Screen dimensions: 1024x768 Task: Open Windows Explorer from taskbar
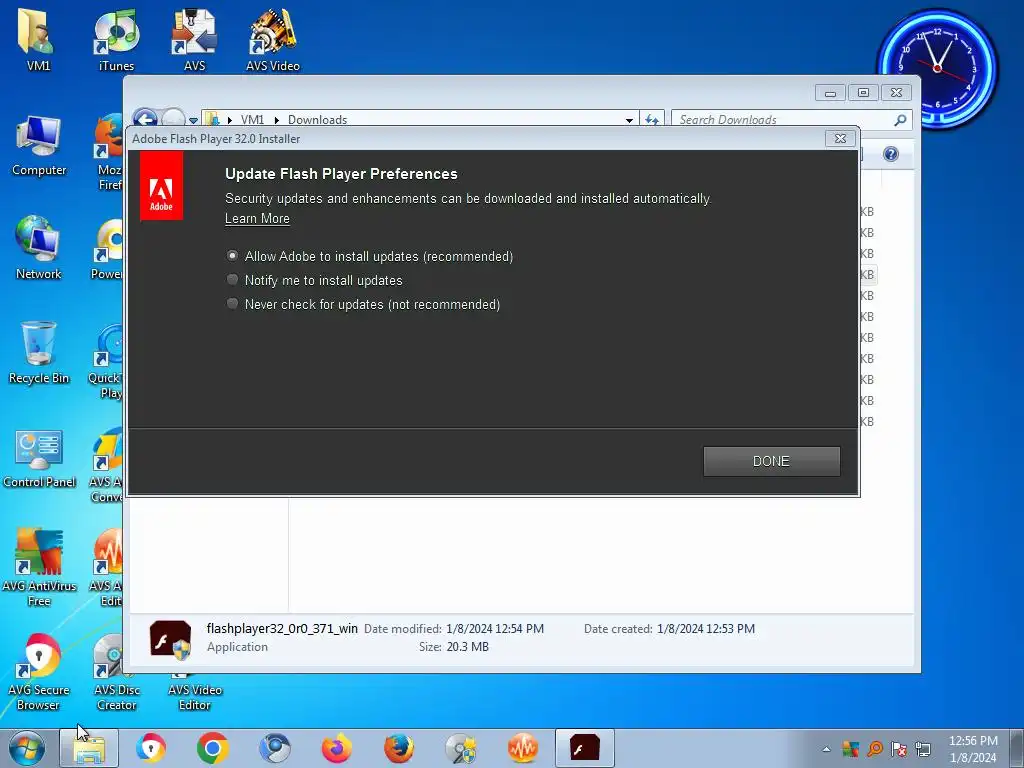click(89, 748)
